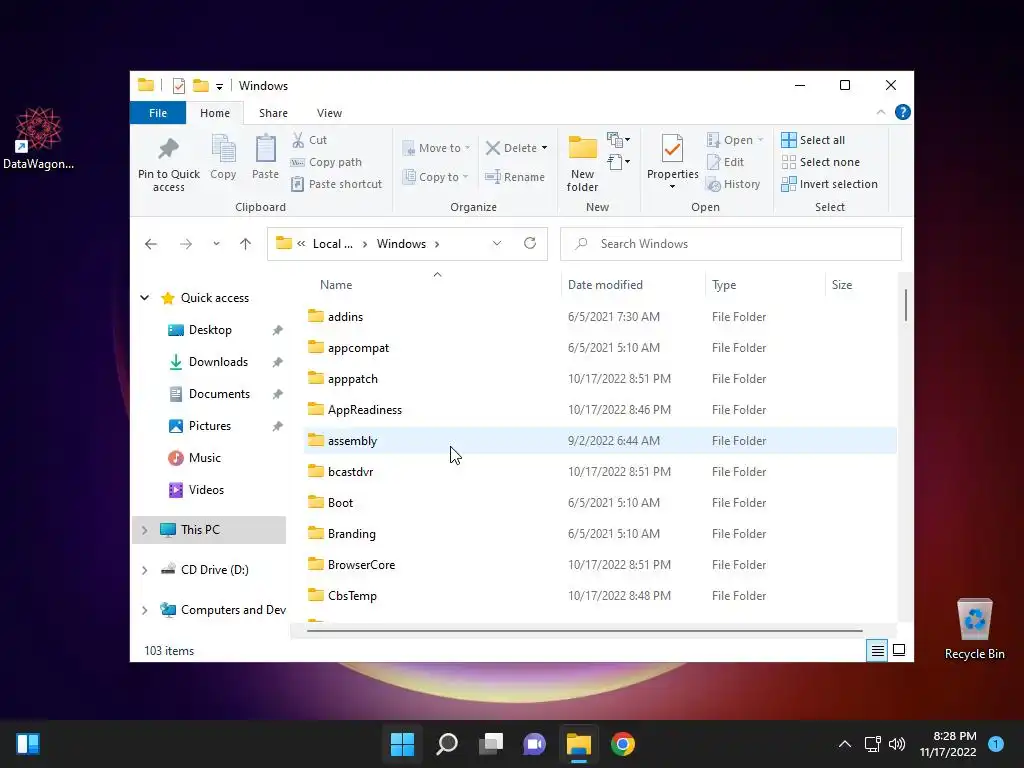
Task: Click the Rename command
Action: coord(515,177)
